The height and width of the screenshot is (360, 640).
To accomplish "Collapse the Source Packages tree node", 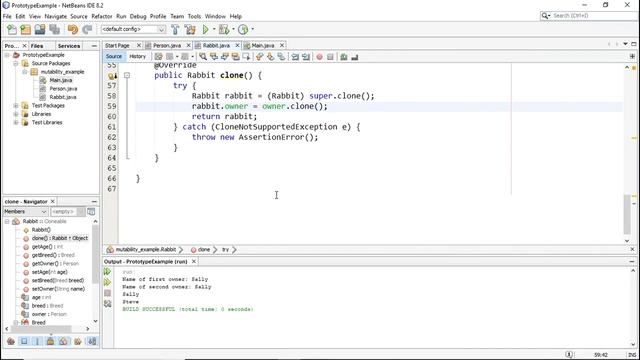I will [16, 64].
